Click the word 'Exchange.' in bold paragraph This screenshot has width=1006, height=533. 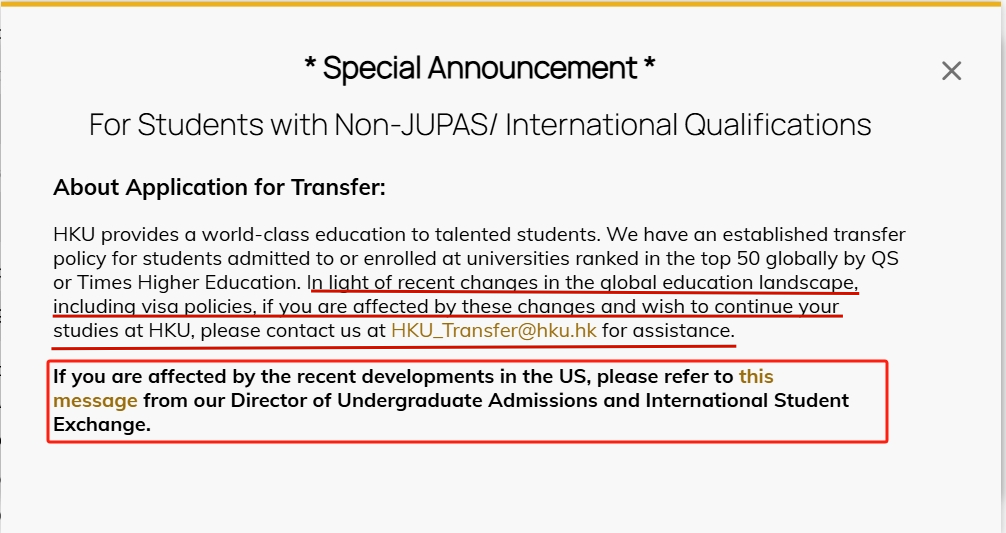102,425
